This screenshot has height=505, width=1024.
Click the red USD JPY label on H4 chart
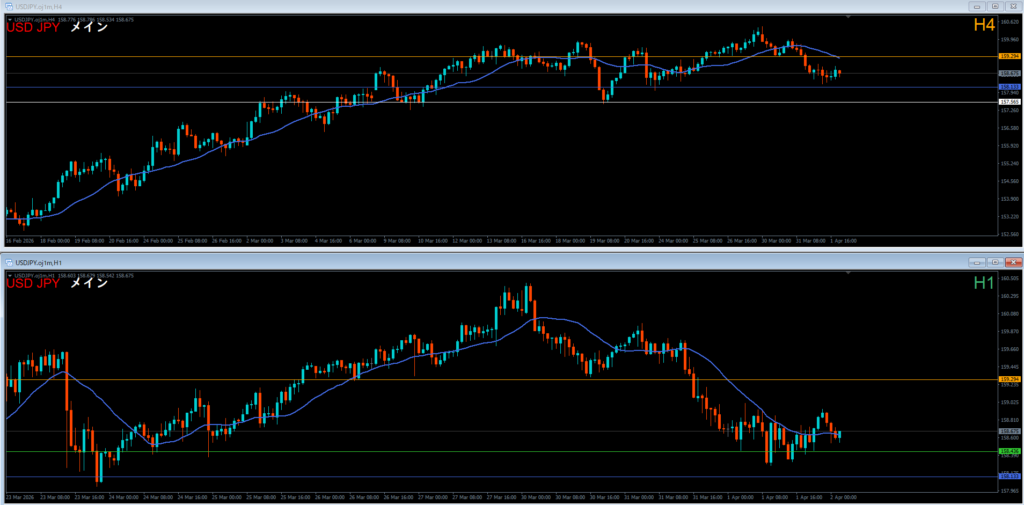(x=32, y=27)
